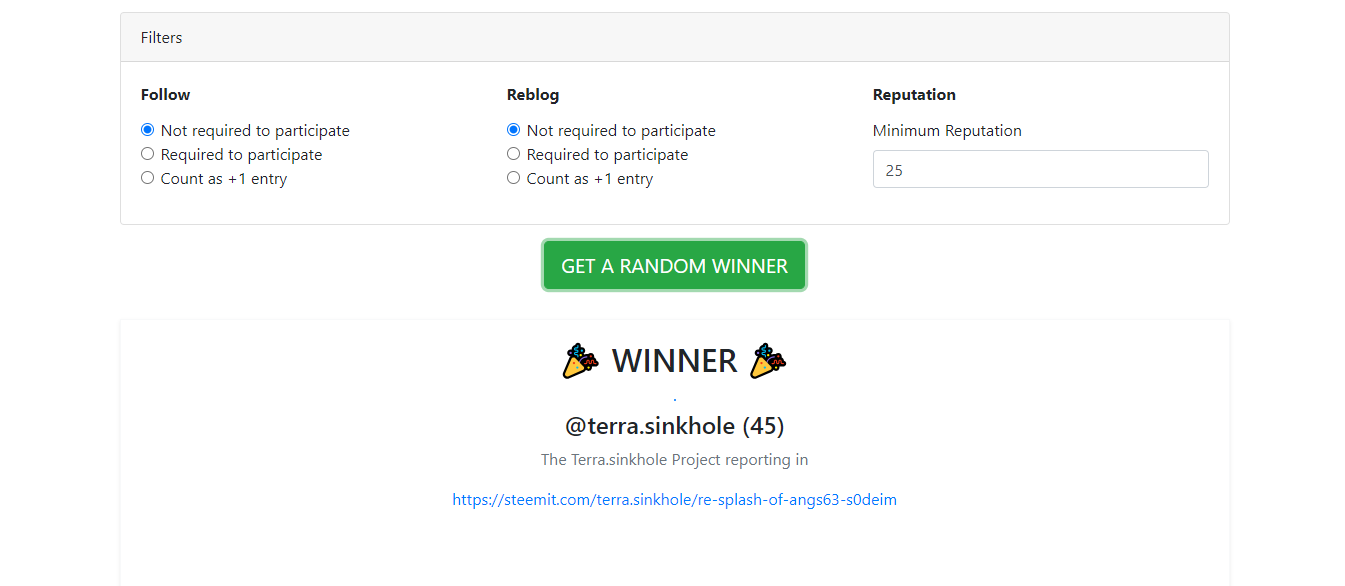
Task: Click the left party popper emoji
Action: (581, 361)
